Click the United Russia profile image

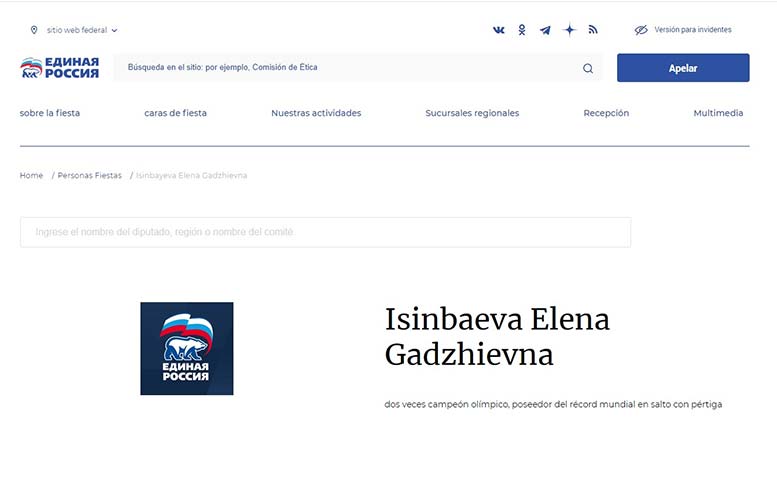pos(187,348)
